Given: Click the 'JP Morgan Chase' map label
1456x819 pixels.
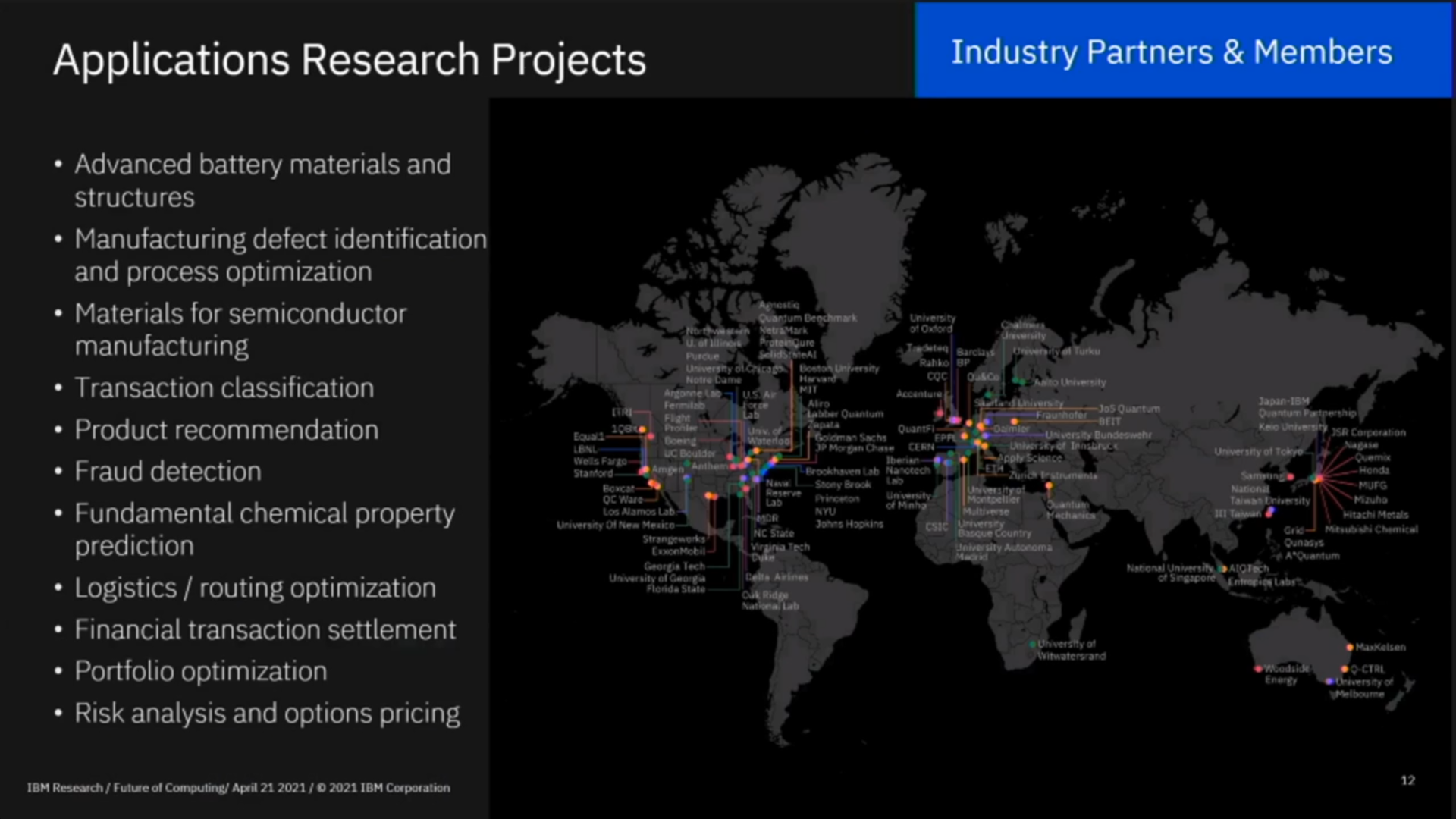Looking at the screenshot, I should pyautogui.click(x=855, y=448).
